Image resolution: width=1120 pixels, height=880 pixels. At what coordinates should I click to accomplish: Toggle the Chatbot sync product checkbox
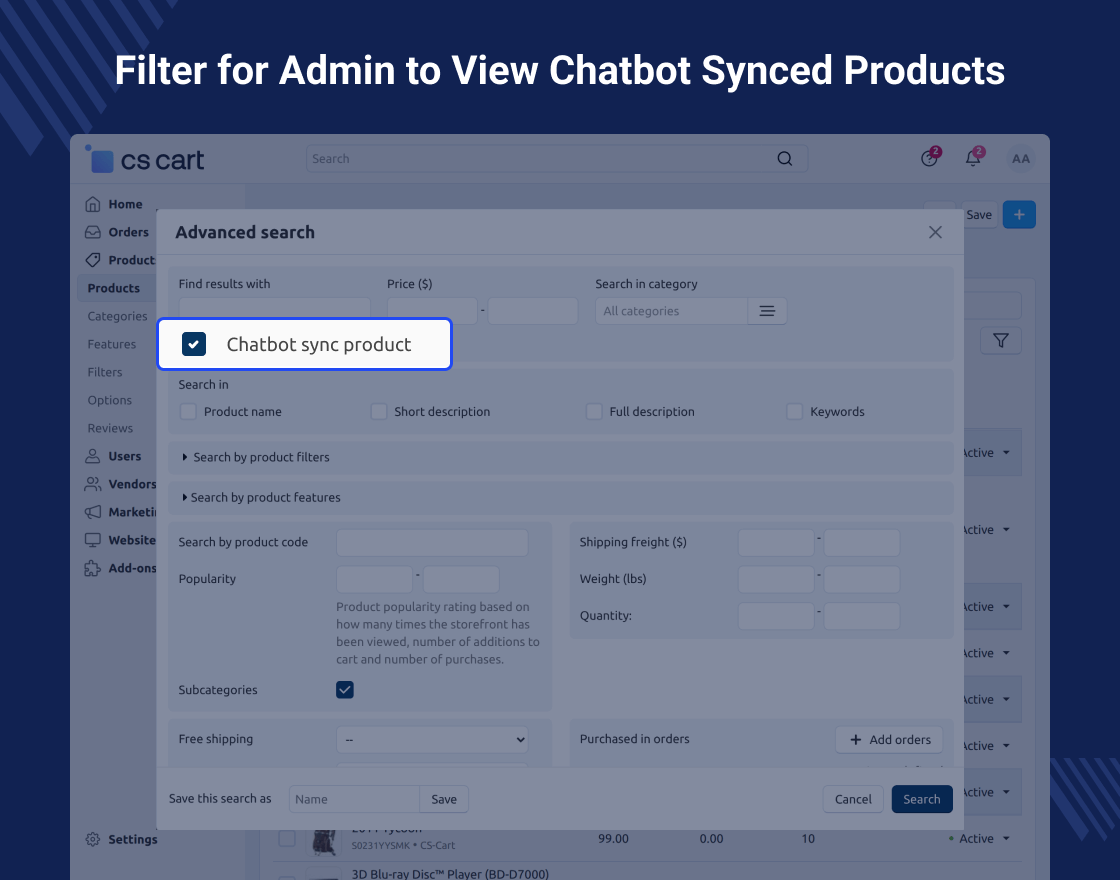tap(194, 345)
